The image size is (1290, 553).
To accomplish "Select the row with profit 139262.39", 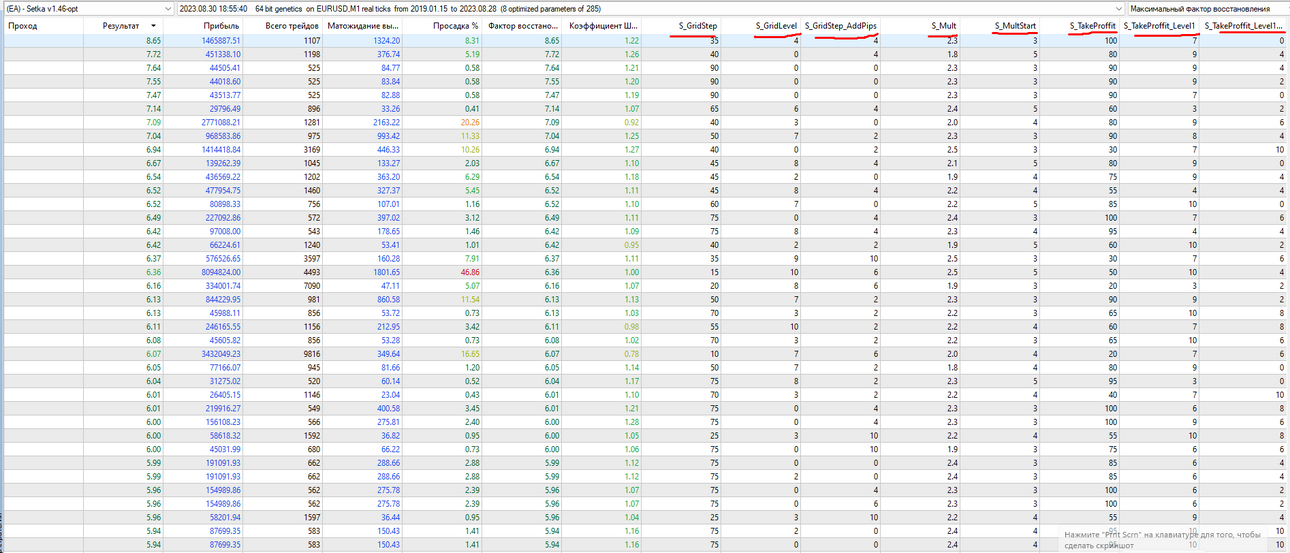I will pyautogui.click(x=645, y=162).
